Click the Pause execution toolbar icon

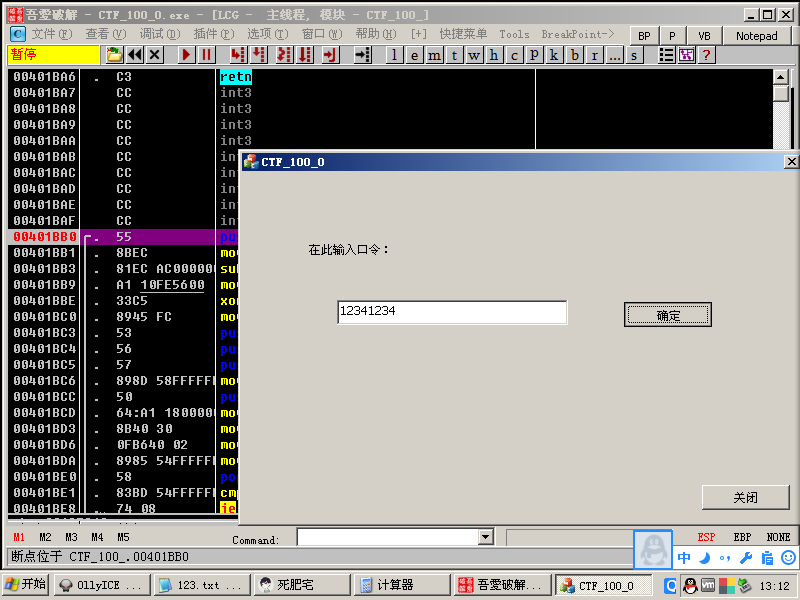206,55
